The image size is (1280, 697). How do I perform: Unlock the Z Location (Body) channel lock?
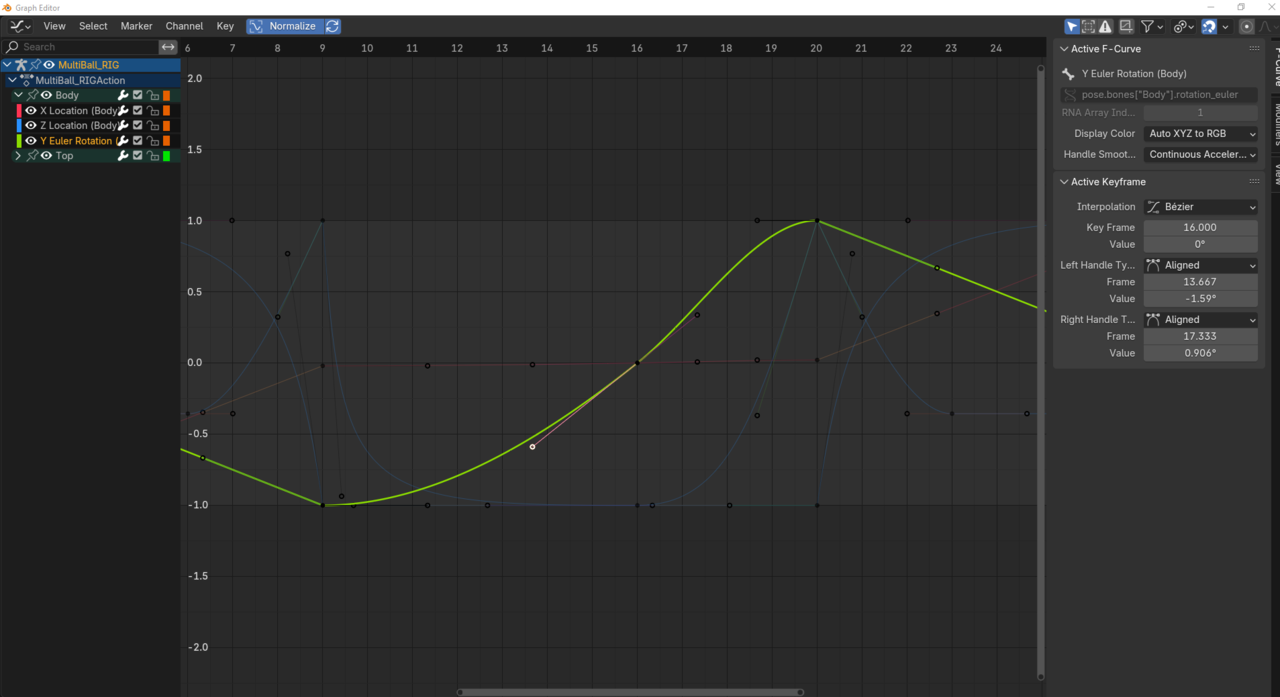(153, 125)
